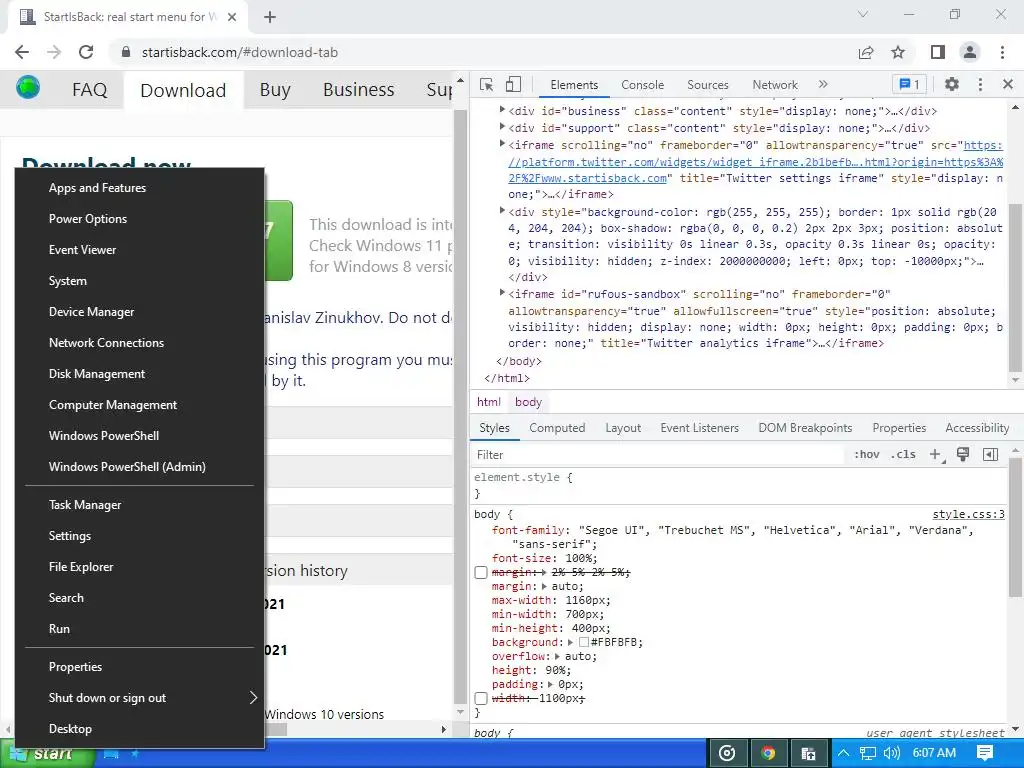Select the html breadcrumb in DevTools
This screenshot has height=768, width=1024.
(488, 402)
